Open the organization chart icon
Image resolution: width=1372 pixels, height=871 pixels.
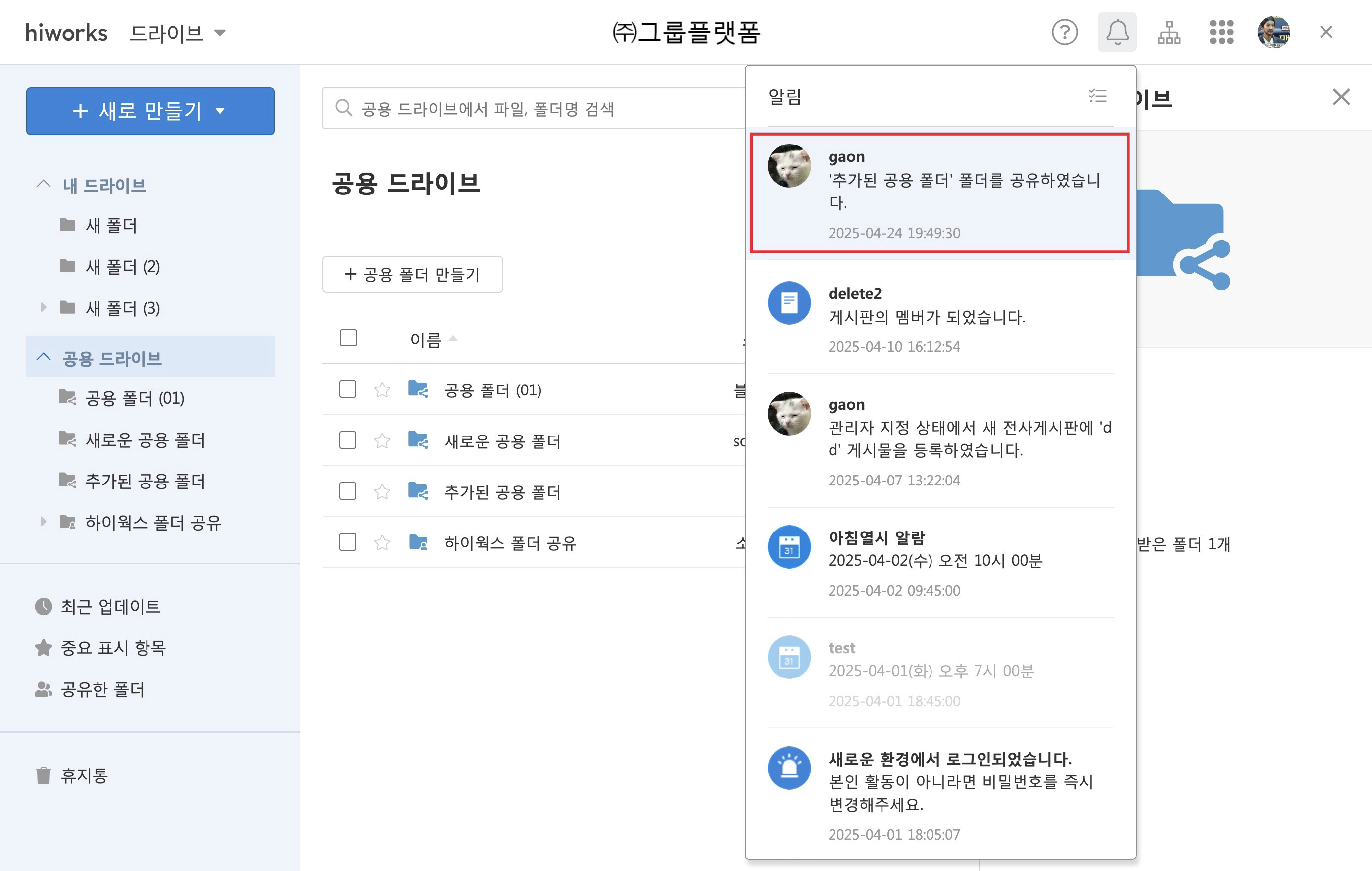[x=1169, y=32]
